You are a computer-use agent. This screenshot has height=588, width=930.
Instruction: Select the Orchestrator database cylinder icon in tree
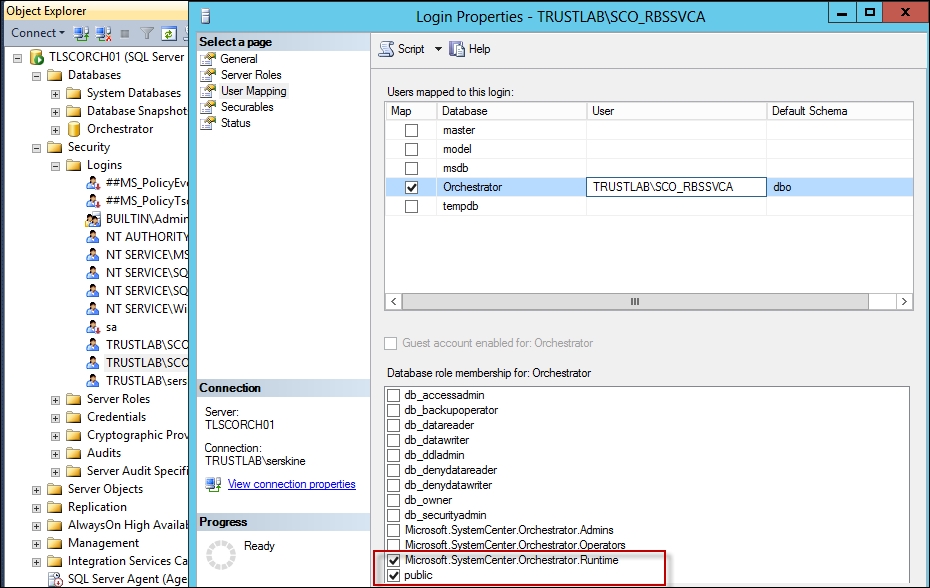tap(74, 129)
